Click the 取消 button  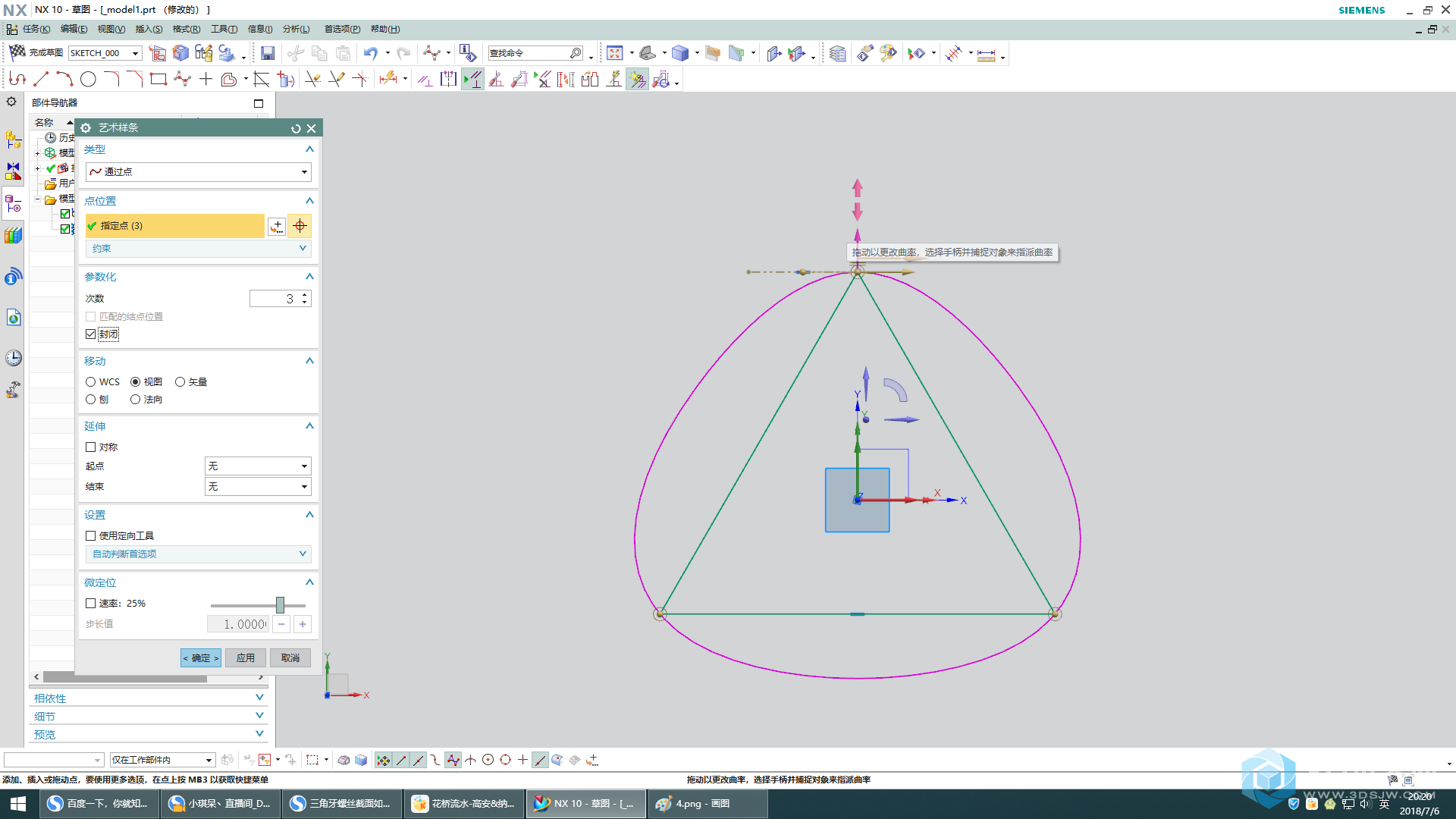(x=290, y=657)
